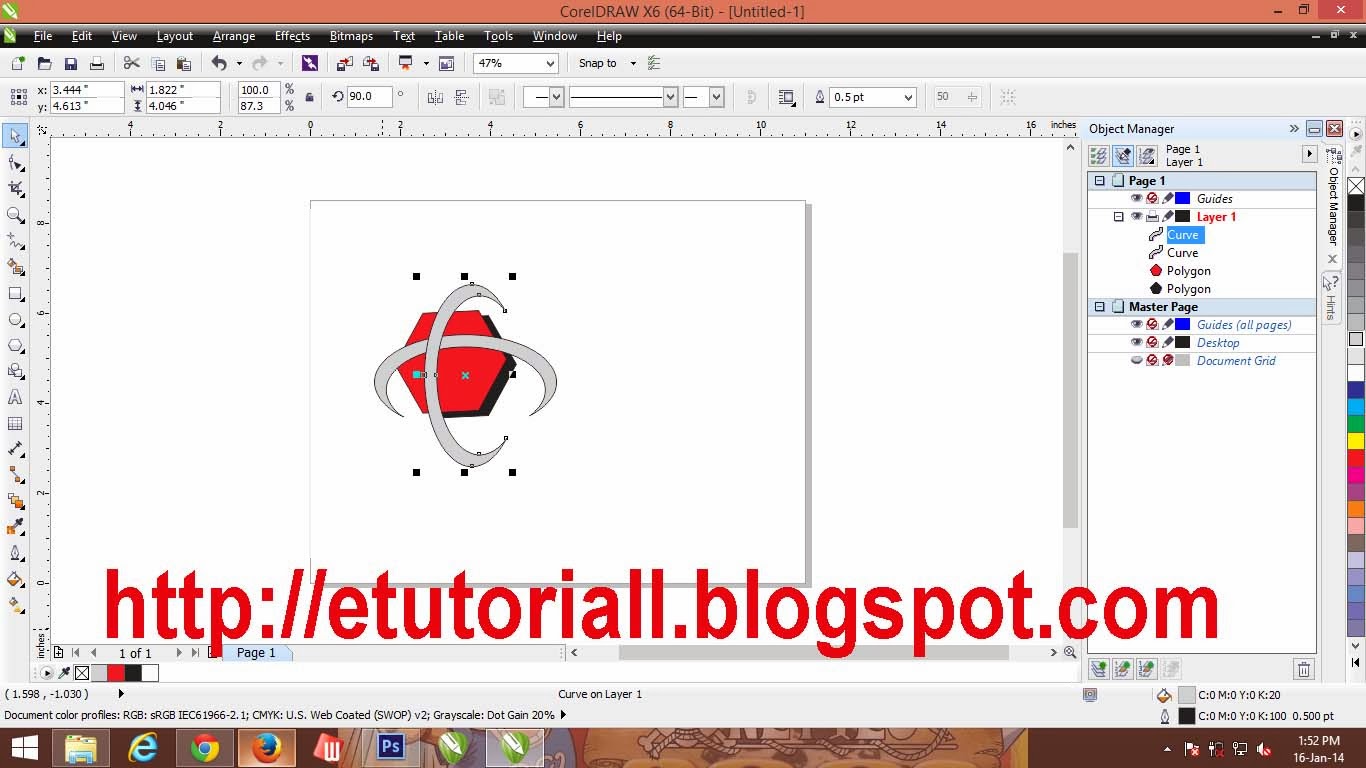Toggle printer icon of Layer 1
The height and width of the screenshot is (768, 1366).
coord(1152,217)
